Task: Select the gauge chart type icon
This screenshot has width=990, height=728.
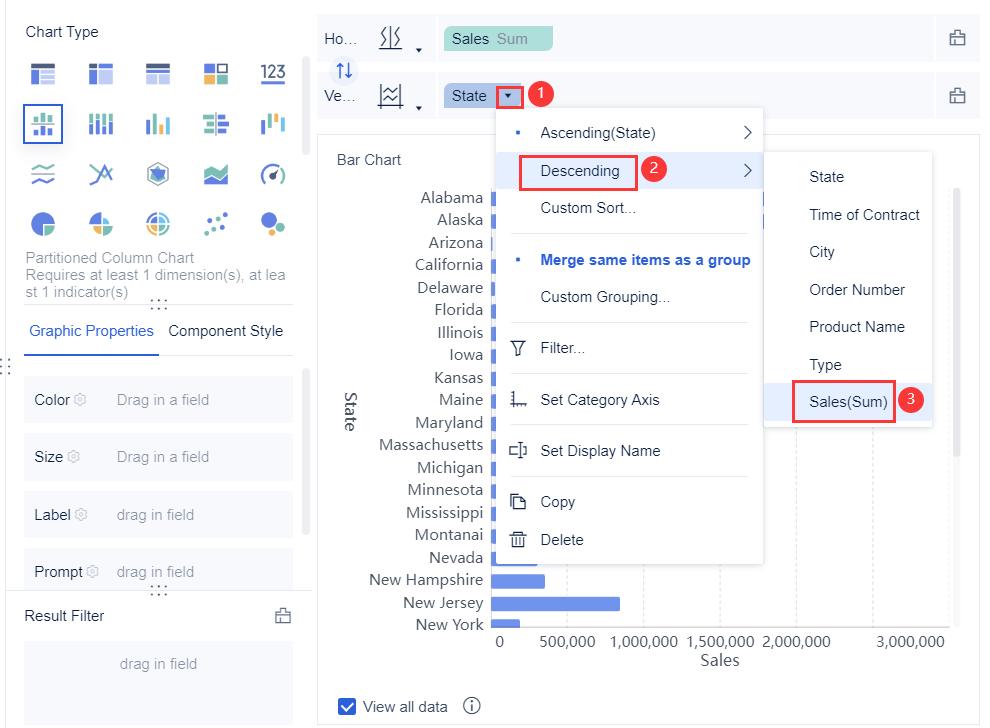Action: coord(274,173)
